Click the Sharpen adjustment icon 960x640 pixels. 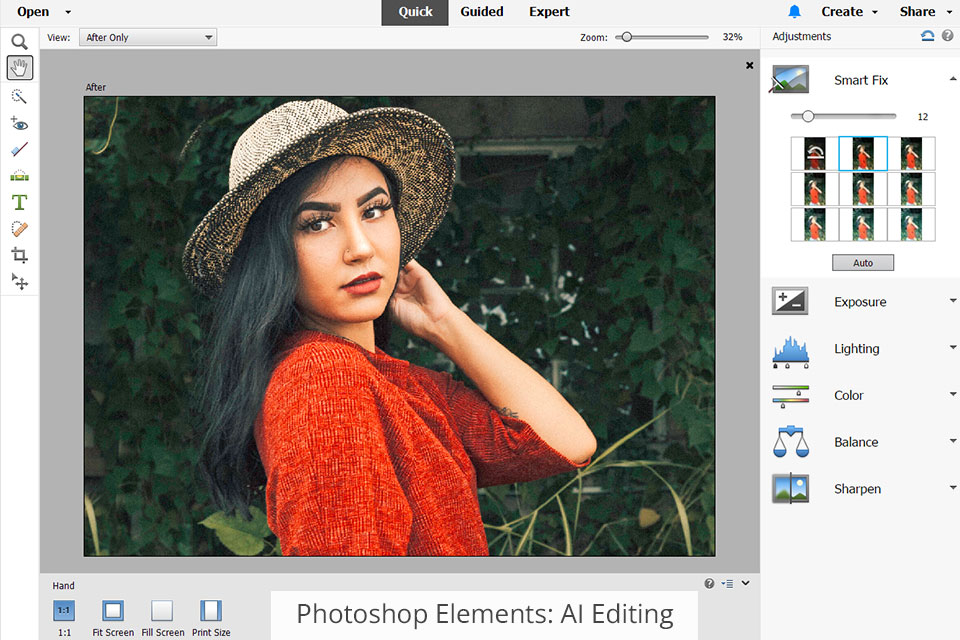click(790, 488)
